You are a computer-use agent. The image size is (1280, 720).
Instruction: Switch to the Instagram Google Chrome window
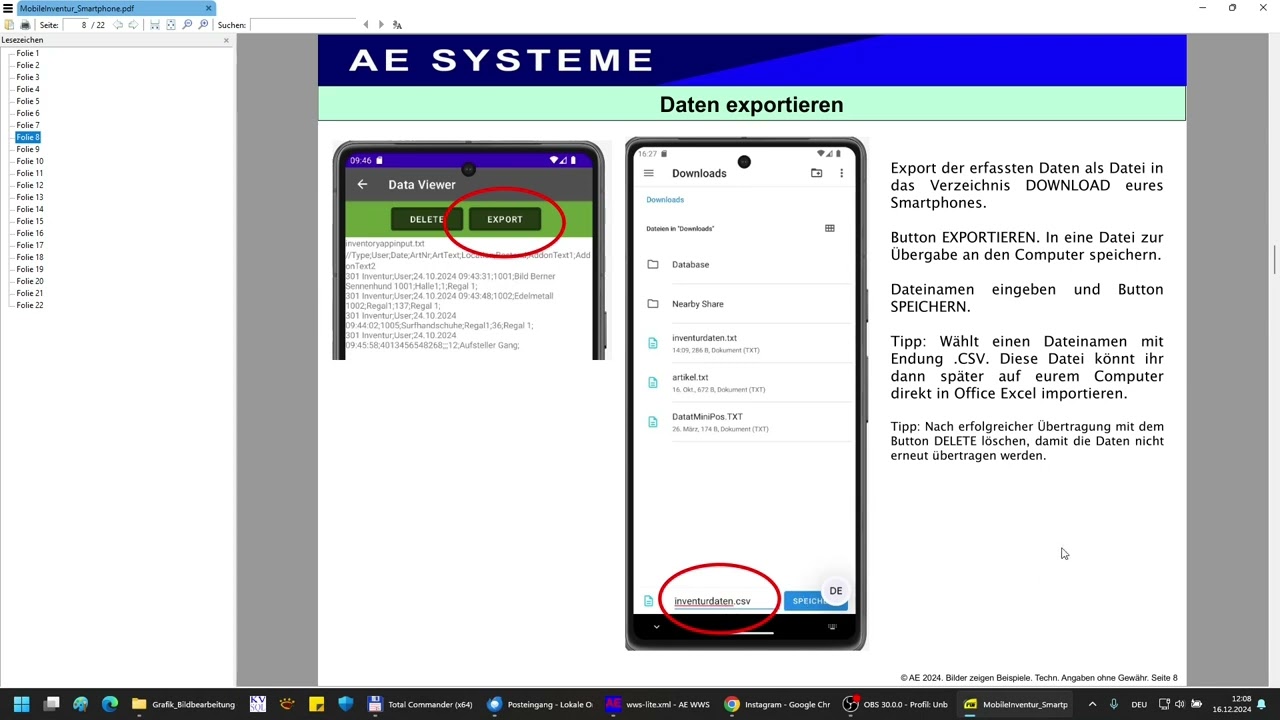pos(778,704)
